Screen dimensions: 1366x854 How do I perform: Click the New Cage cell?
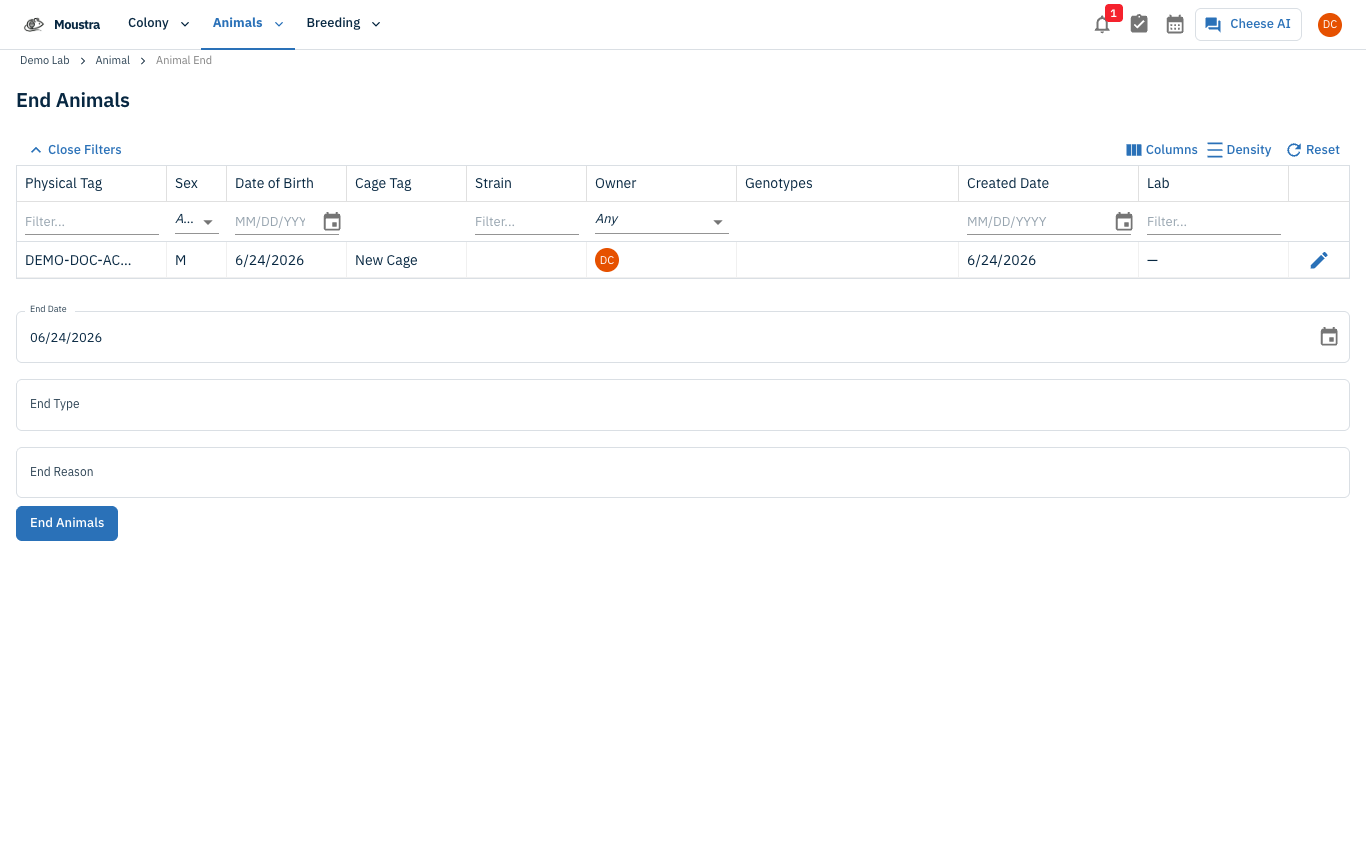[406, 260]
